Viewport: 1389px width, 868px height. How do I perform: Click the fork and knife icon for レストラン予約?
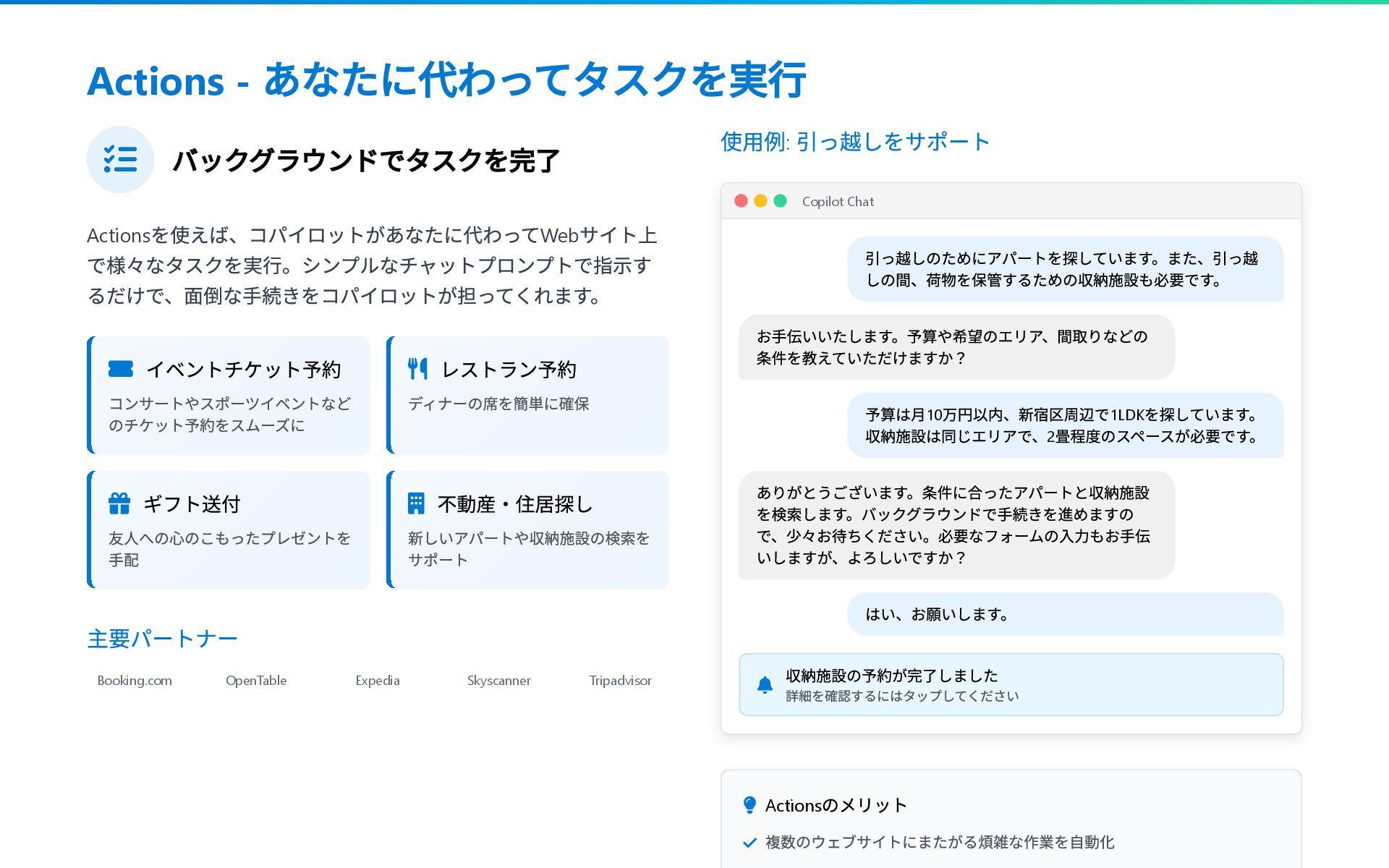417,369
